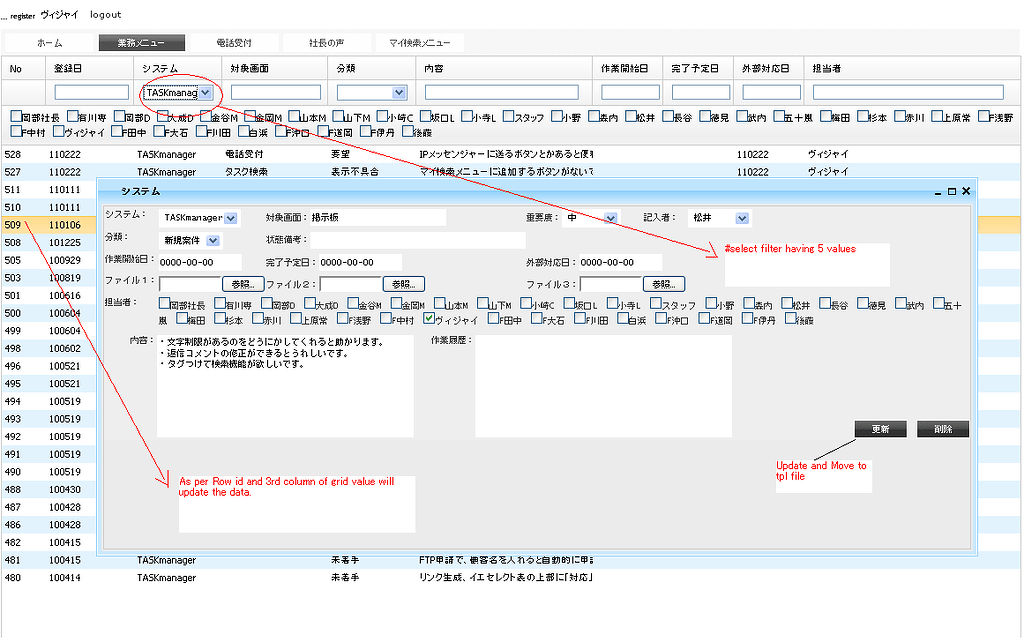Click the 参照 button for ファイル3
The image size is (1024, 642).
pyautogui.click(x=664, y=284)
